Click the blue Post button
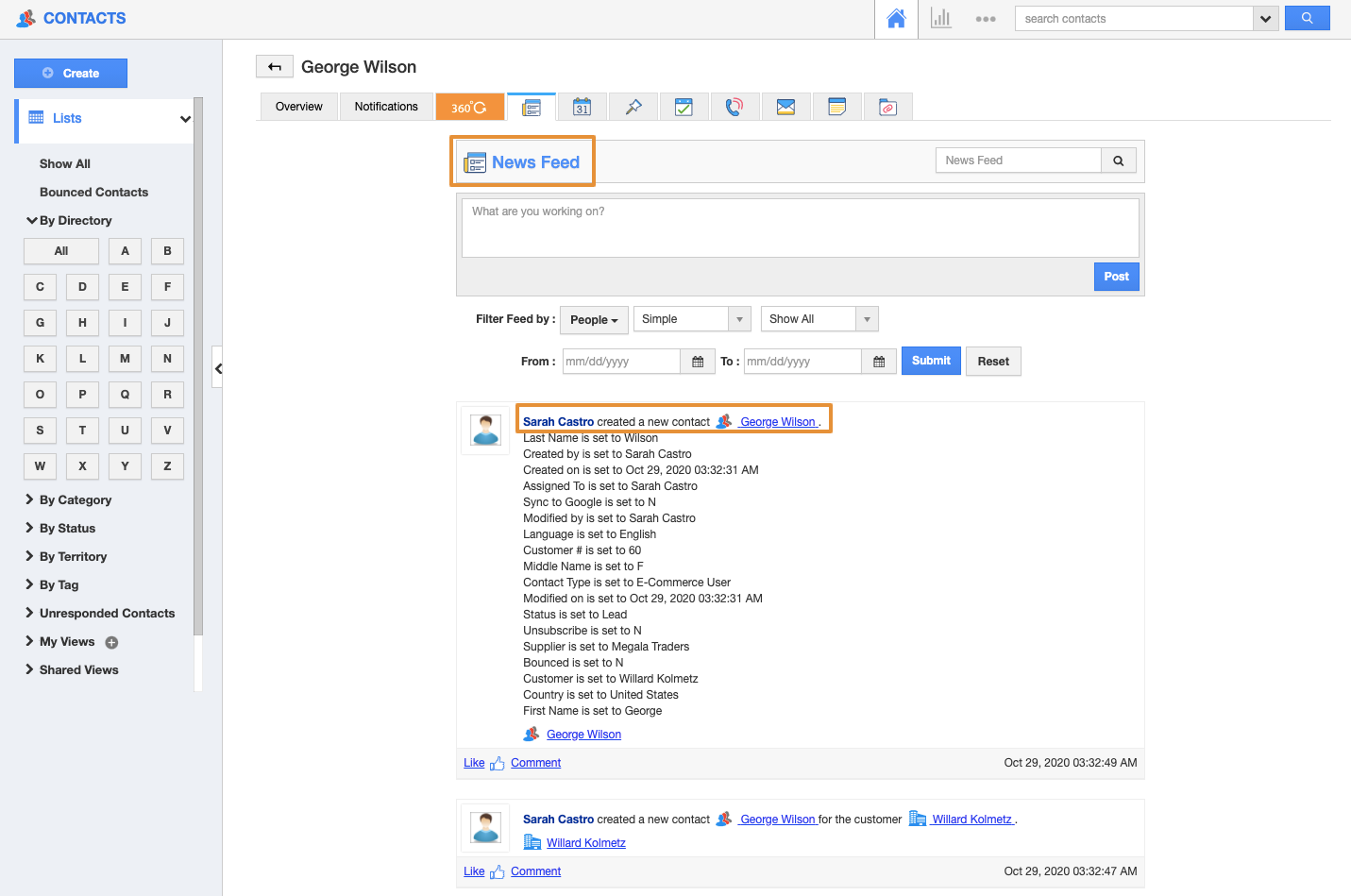 1116,277
